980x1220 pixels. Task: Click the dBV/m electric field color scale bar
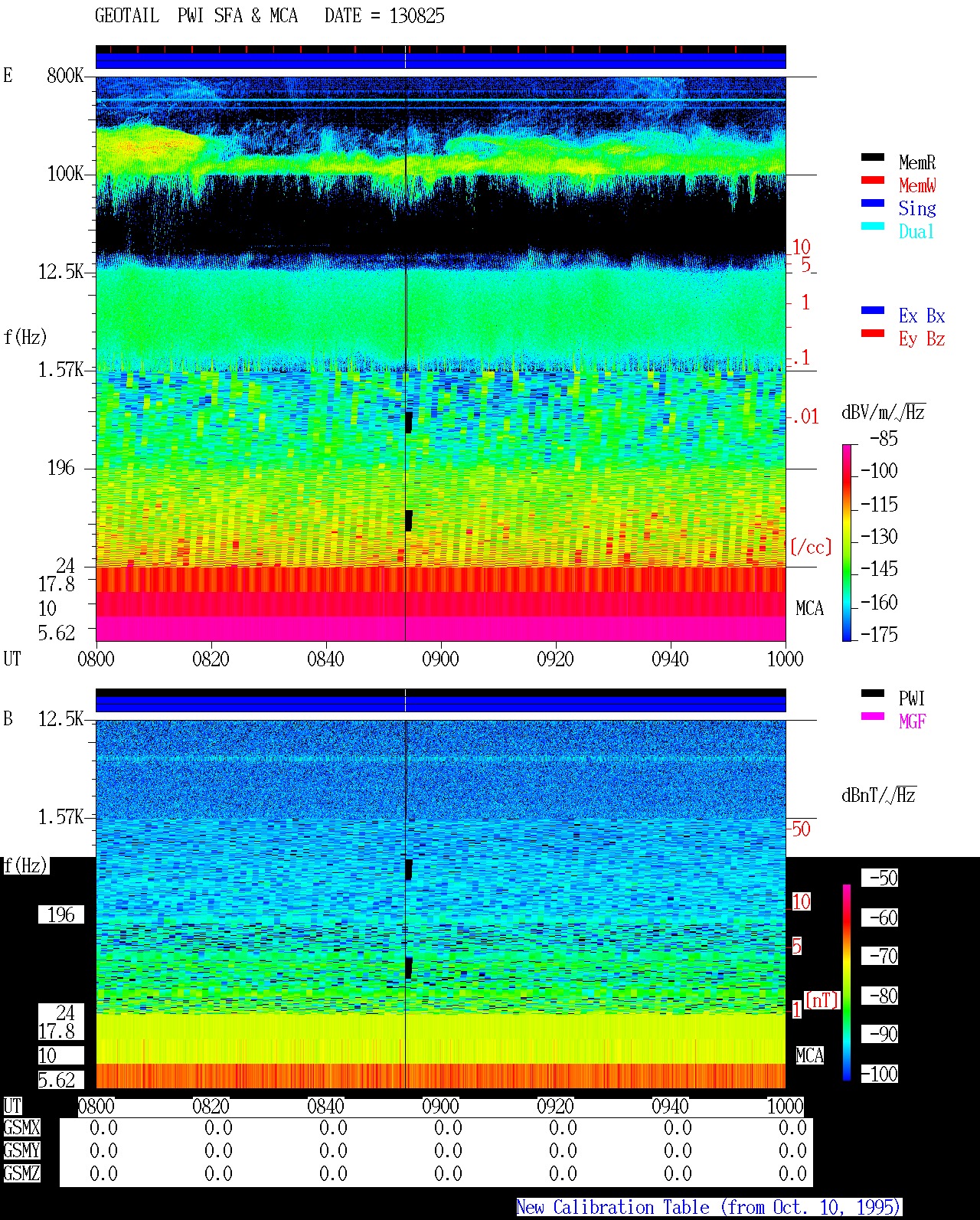click(847, 542)
